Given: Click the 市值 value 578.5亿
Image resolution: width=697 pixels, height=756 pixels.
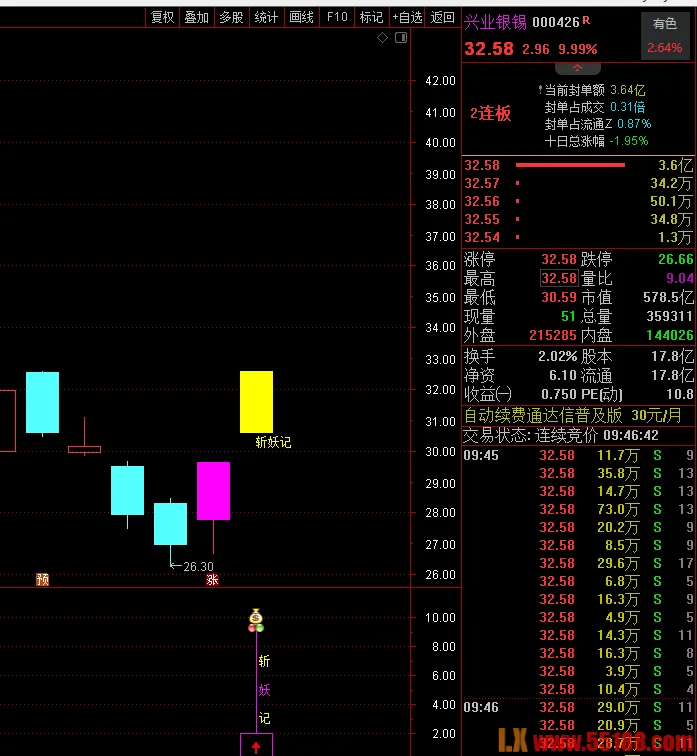Looking at the screenshot, I should pyautogui.click(x=669, y=297).
